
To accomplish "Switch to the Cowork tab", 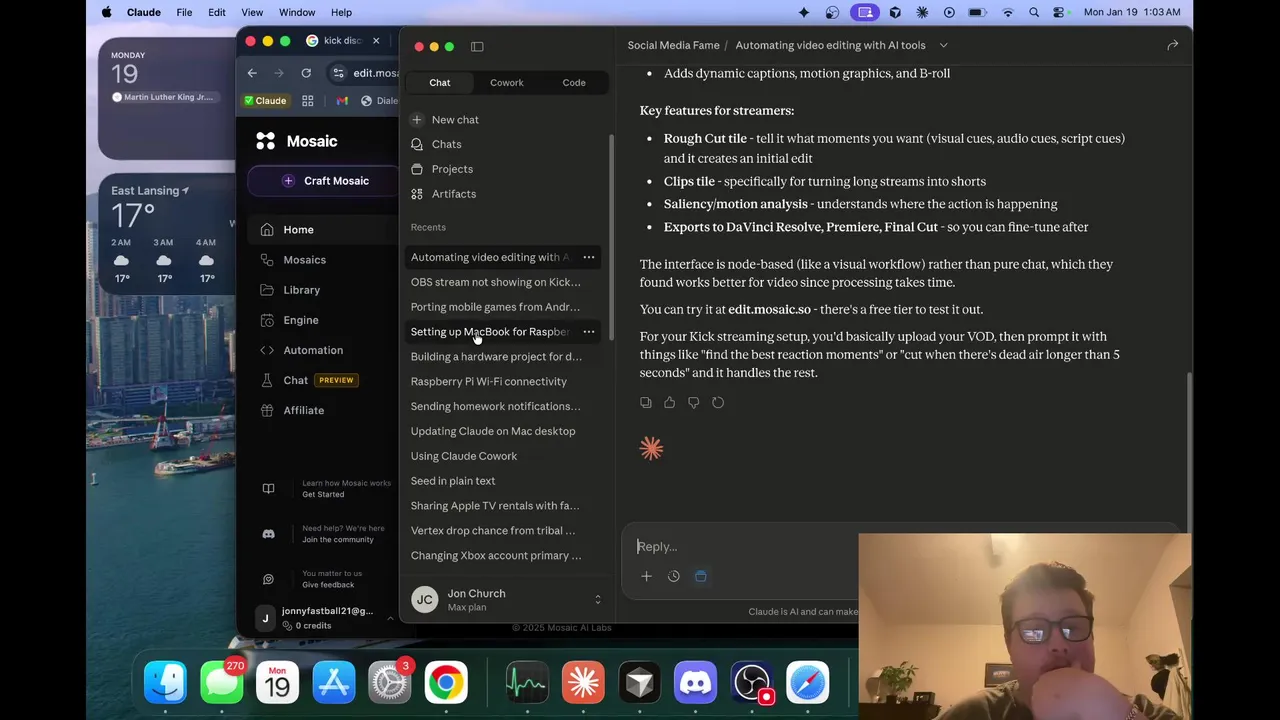I will point(507,83).
